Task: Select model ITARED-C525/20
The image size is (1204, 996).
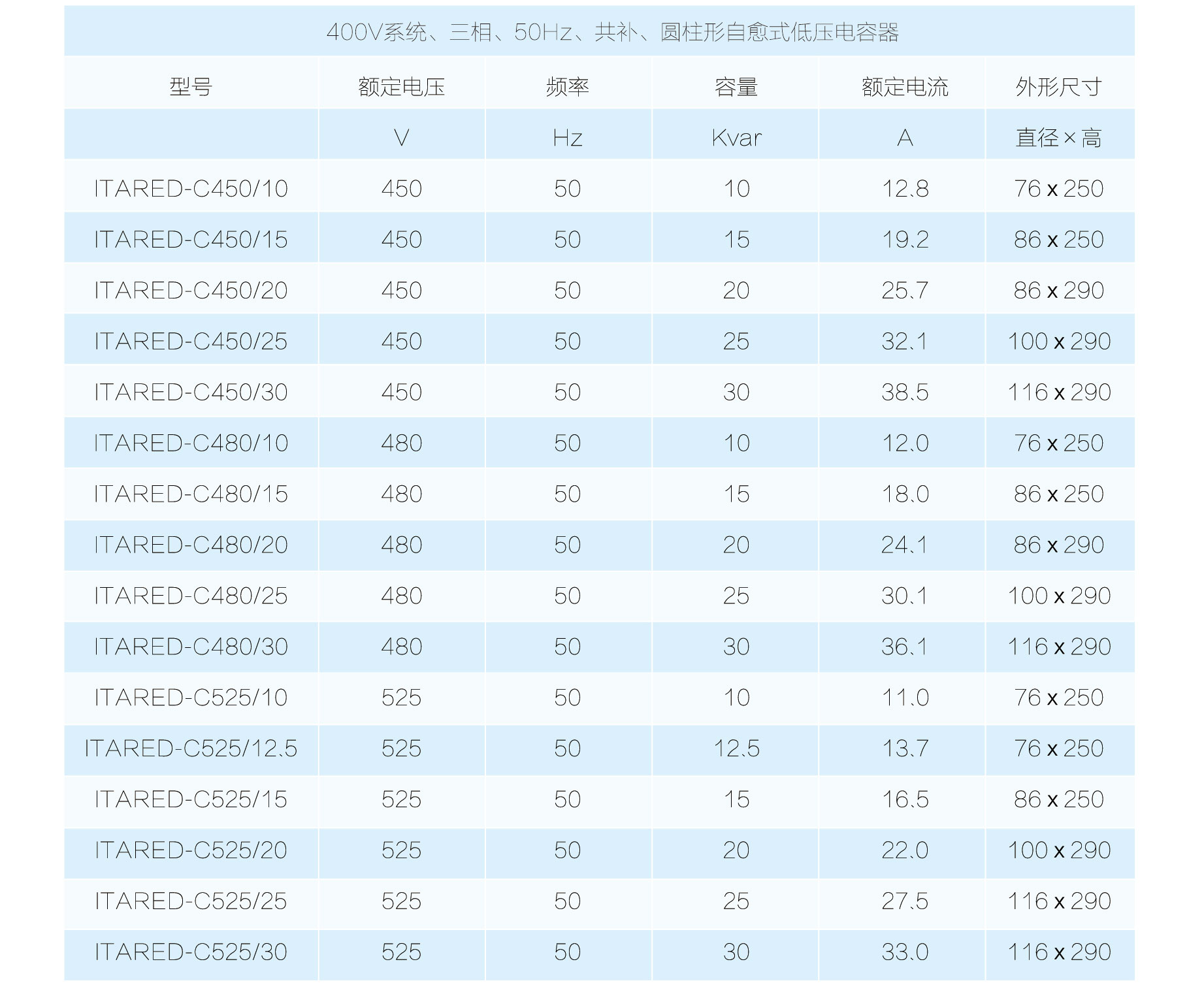Action: 191,851
